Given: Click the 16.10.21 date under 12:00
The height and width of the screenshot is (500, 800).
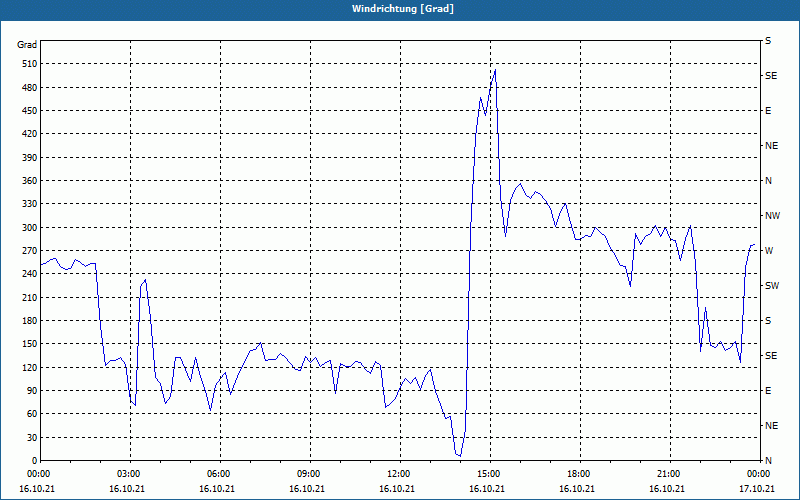Looking at the screenshot, I should tap(397, 489).
